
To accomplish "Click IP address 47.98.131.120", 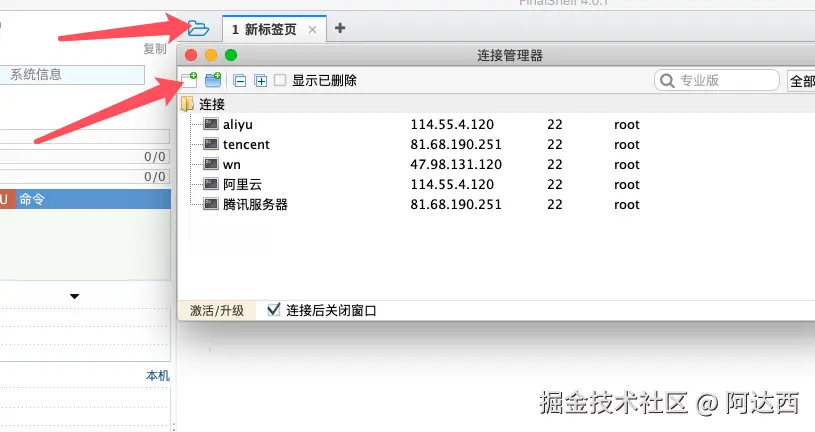I will click(456, 165).
